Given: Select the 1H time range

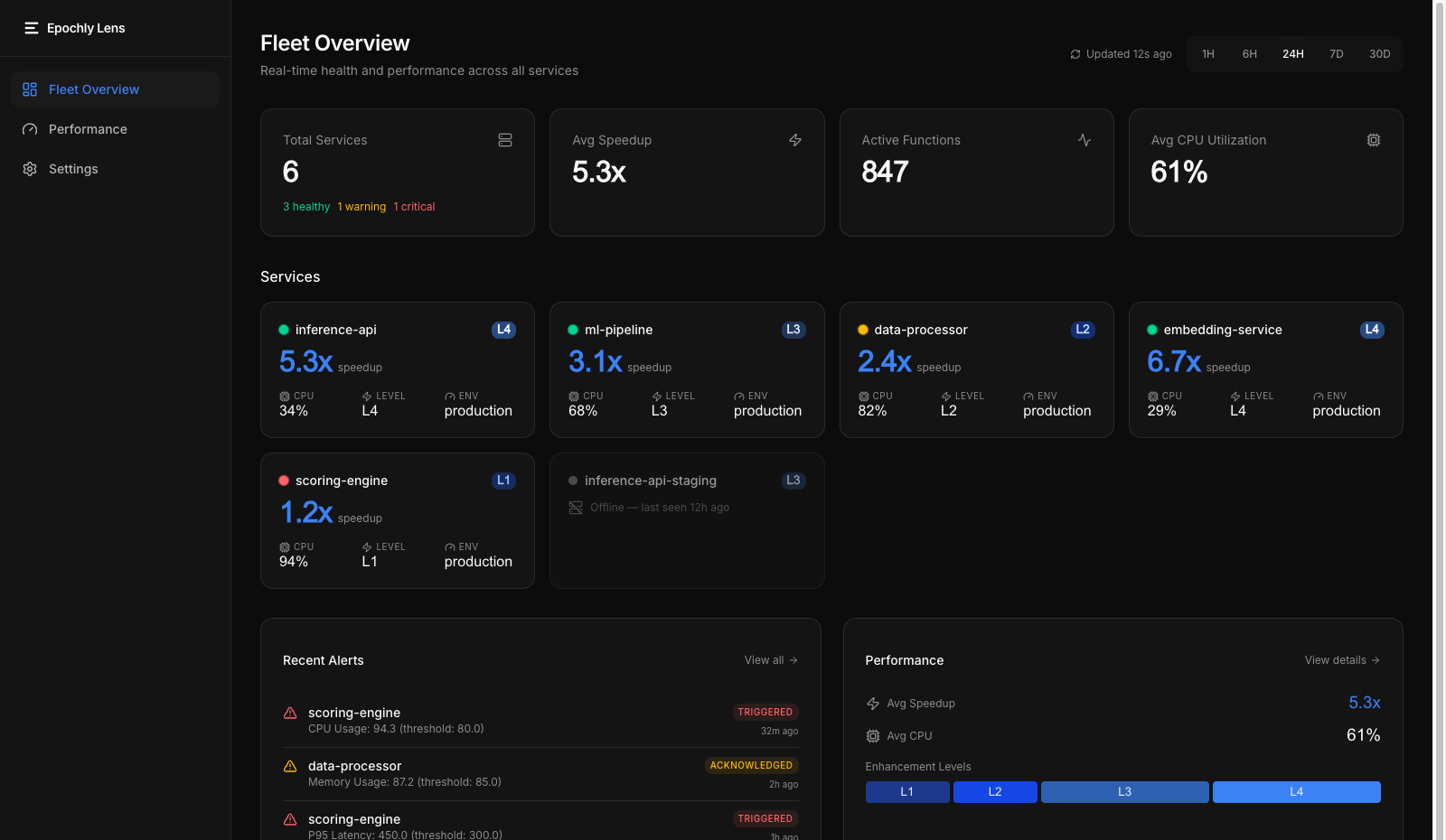Looking at the screenshot, I should tap(1208, 53).
